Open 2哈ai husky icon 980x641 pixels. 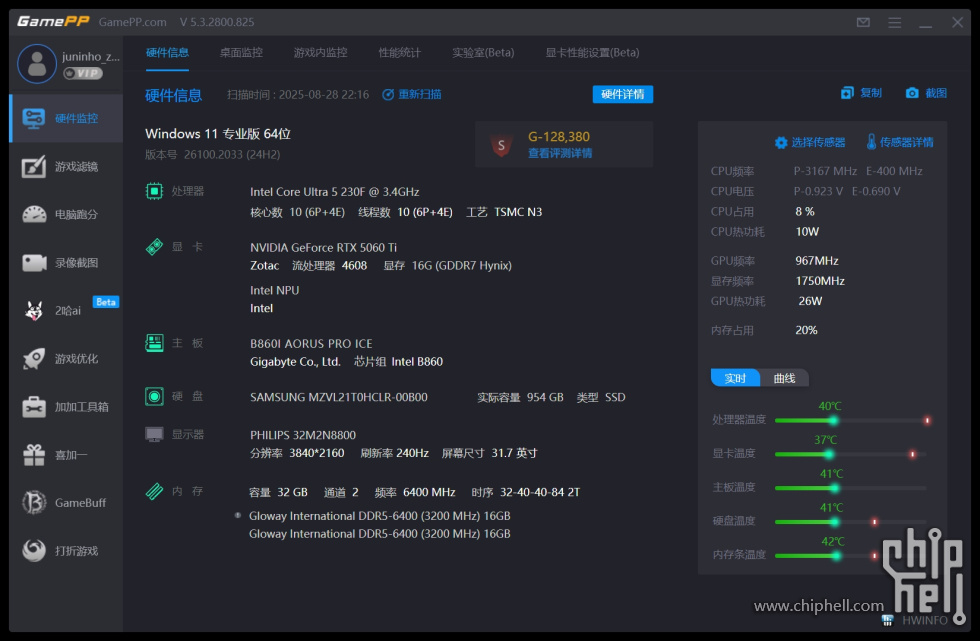pos(34,311)
